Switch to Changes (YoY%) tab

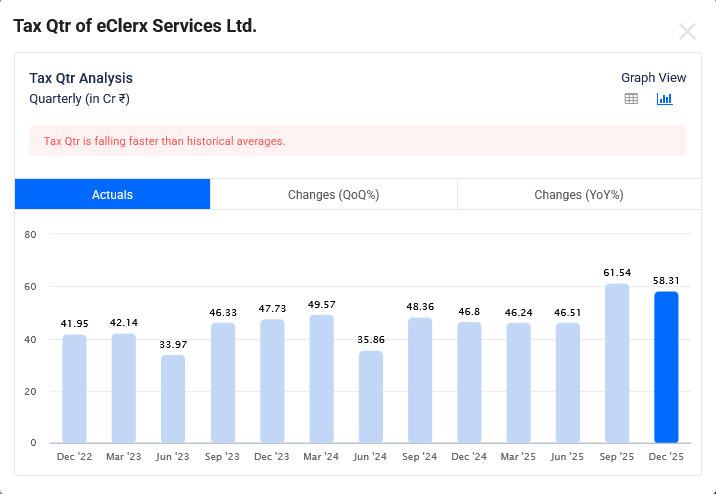click(578, 194)
